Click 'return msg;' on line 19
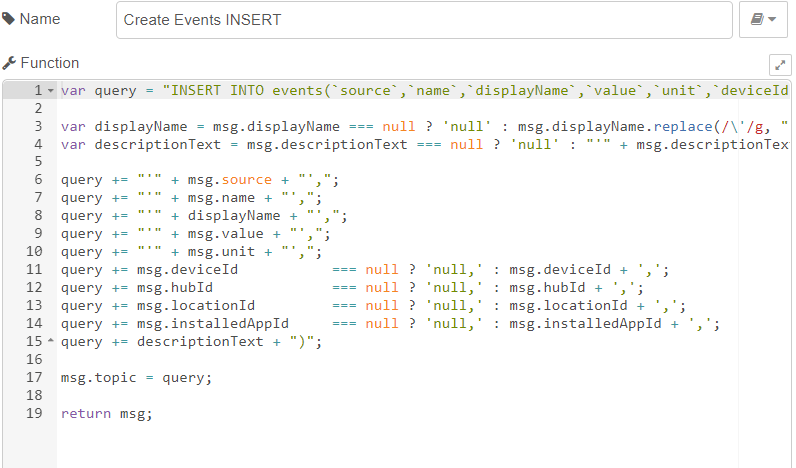Image resolution: width=796 pixels, height=468 pixels. tap(107, 414)
